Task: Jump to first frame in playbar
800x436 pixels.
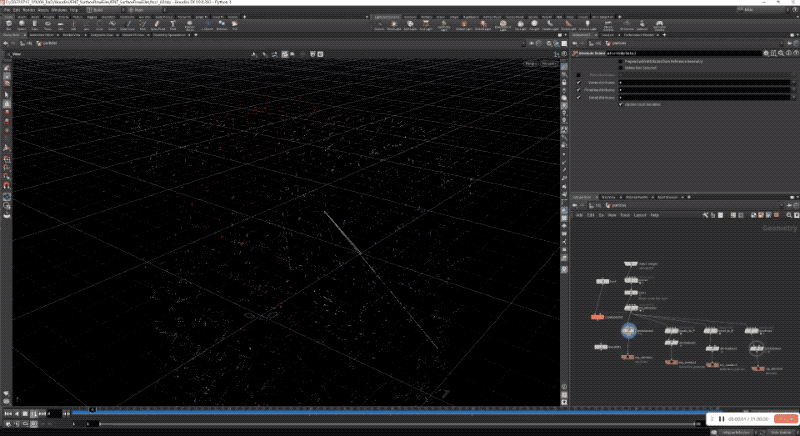Action: (8, 414)
